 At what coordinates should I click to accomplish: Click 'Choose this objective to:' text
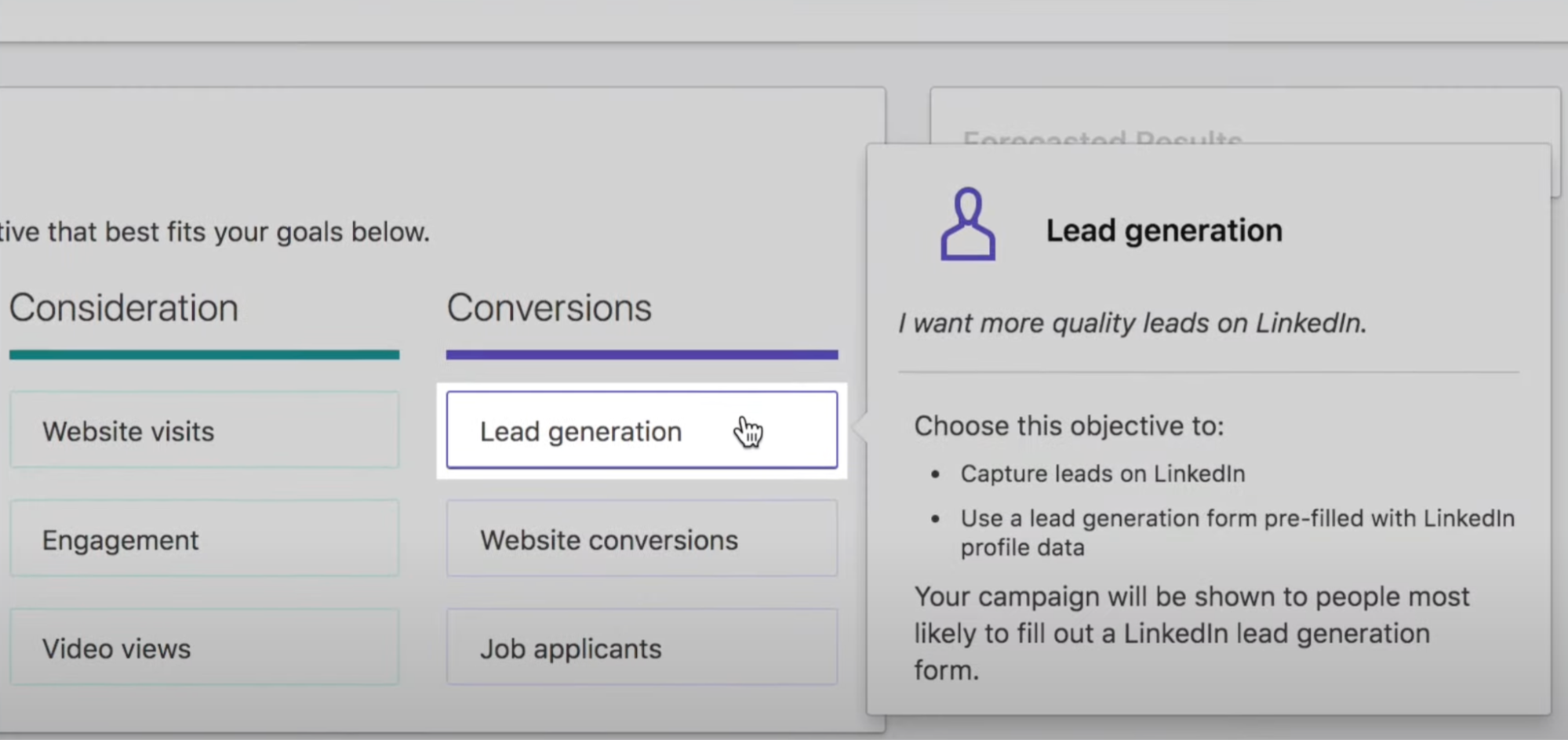coord(1068,426)
